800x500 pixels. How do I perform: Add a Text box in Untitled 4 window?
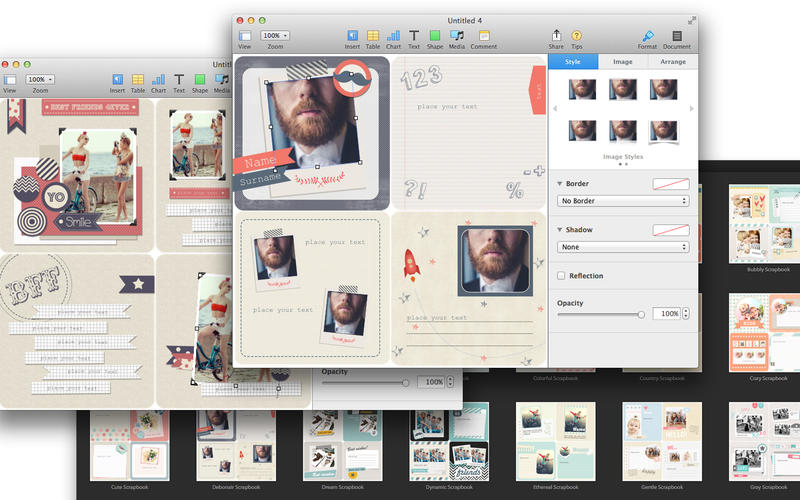click(x=414, y=35)
